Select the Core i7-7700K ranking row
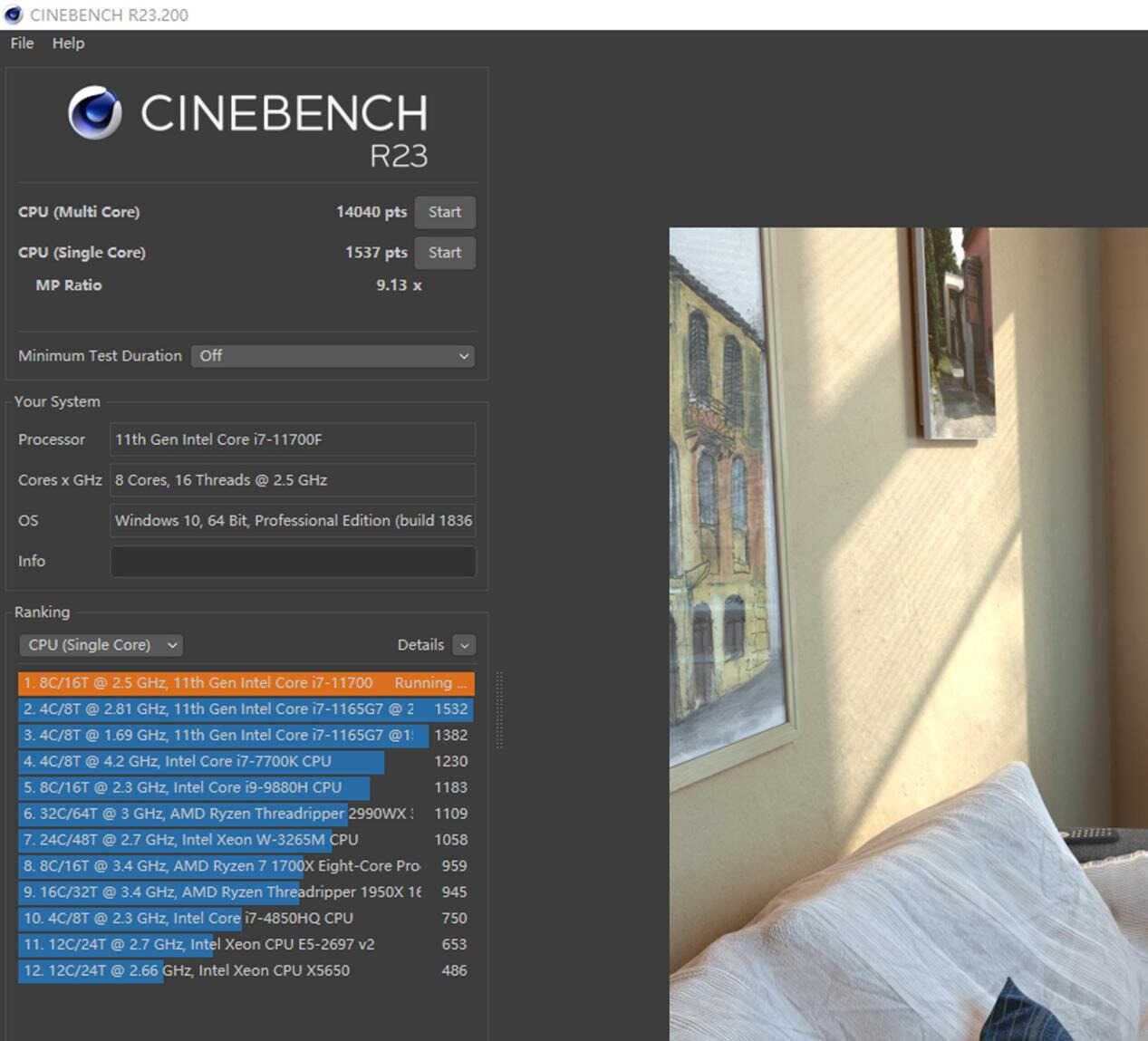Screen dimensions: 1148x1041 pyautogui.click(x=246, y=762)
